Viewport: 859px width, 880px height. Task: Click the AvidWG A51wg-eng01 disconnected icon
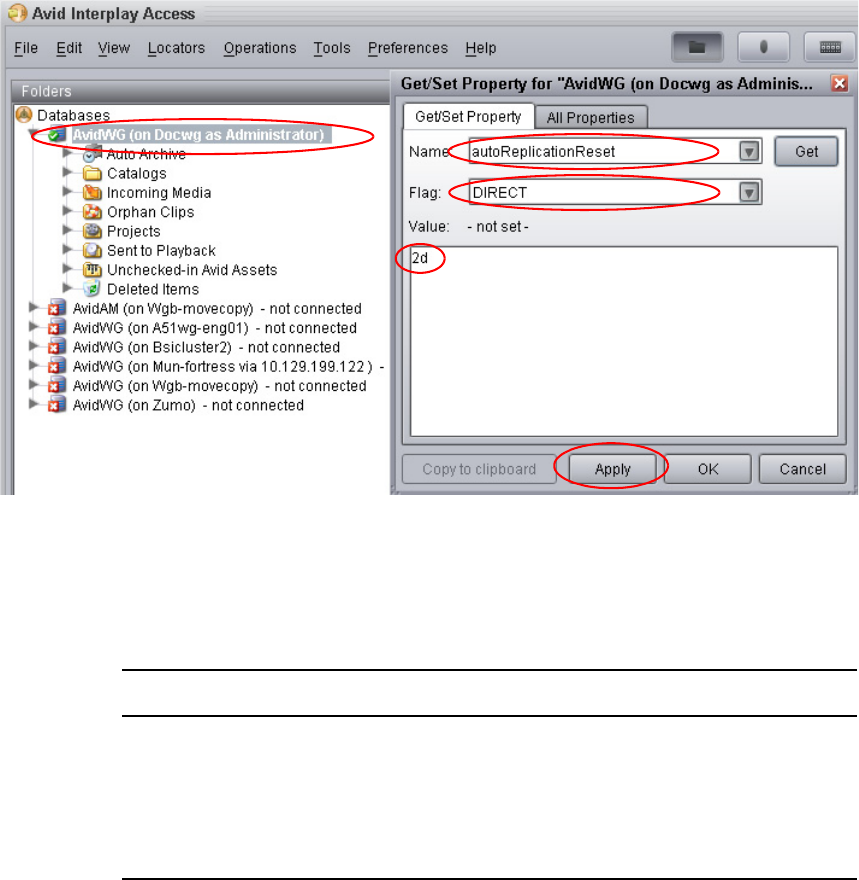tap(57, 328)
